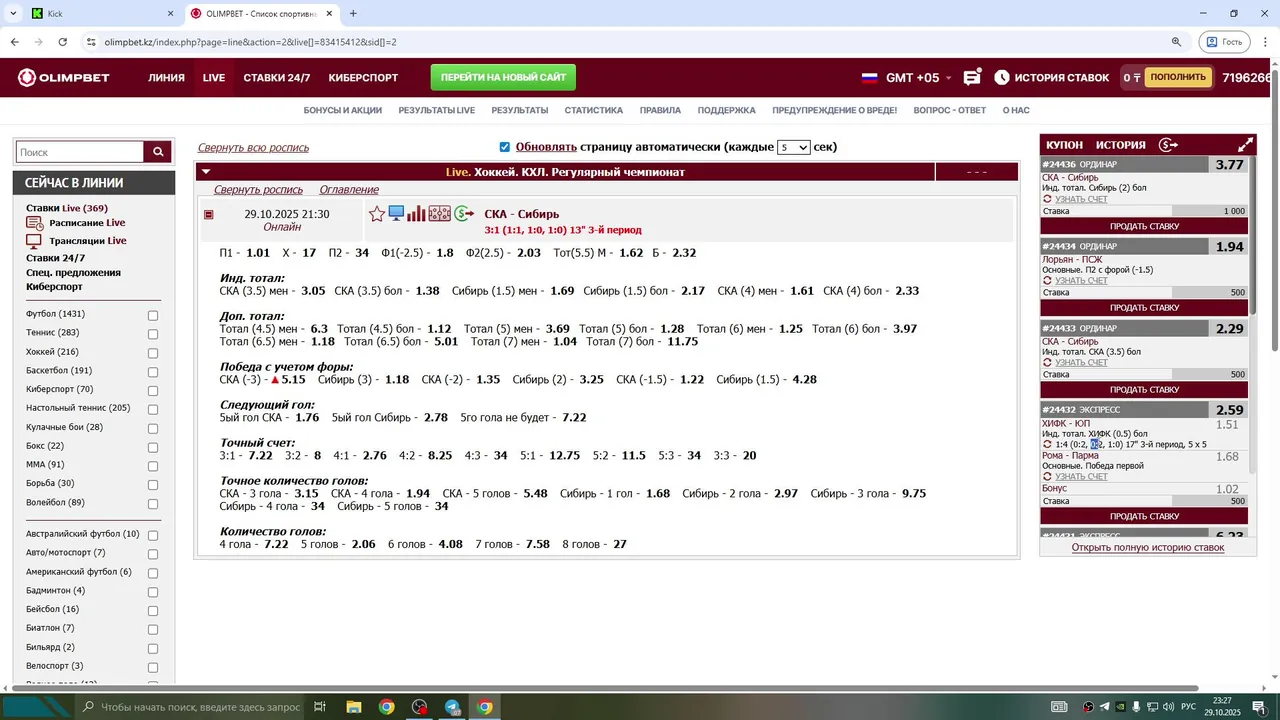Screen dimensions: 1280x720
Task: Click ПЕРЕЙТИ НА НОВЫЙ САЙТ button
Action: point(503,77)
